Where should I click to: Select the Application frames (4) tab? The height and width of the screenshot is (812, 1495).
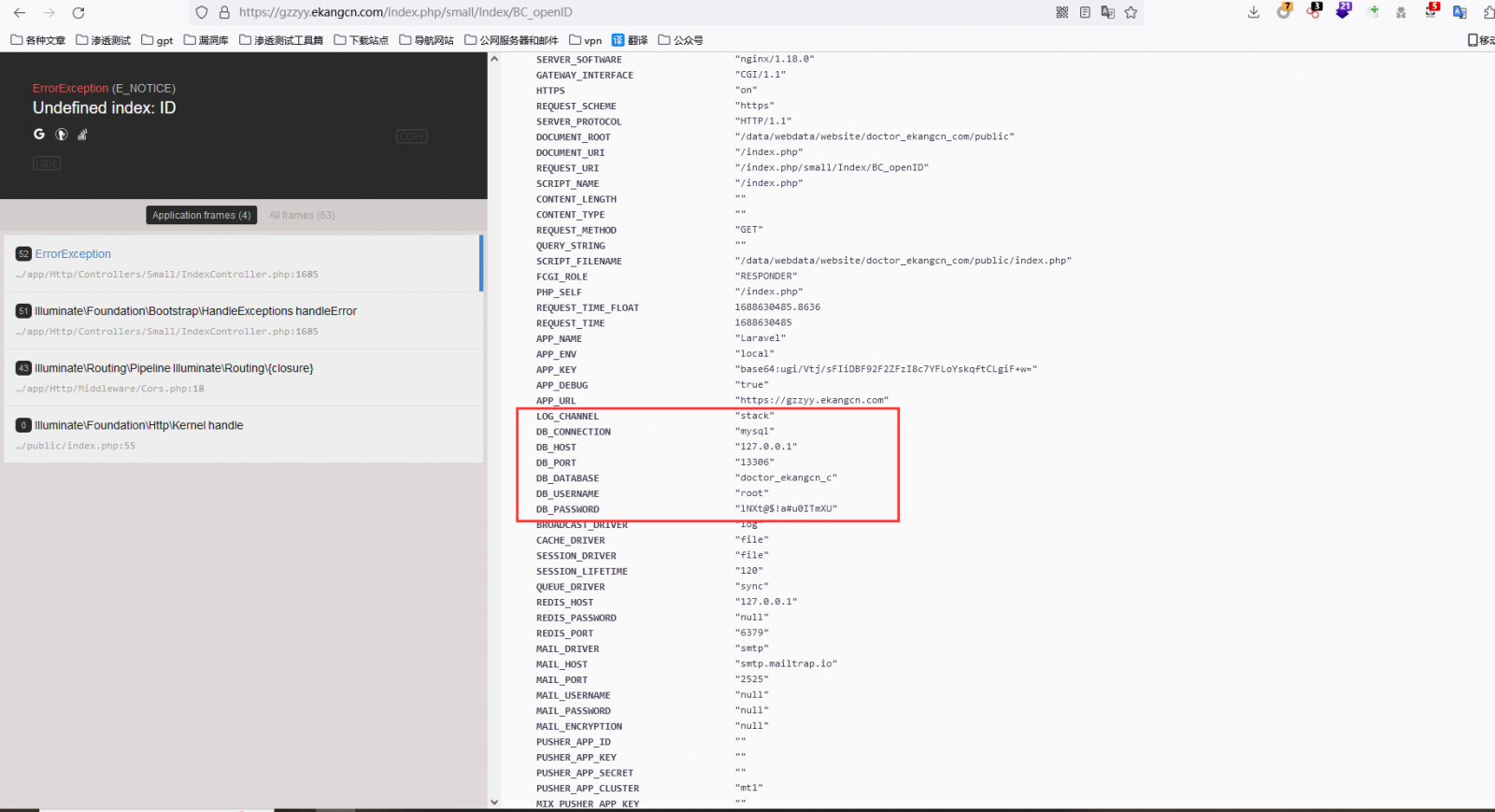click(202, 215)
